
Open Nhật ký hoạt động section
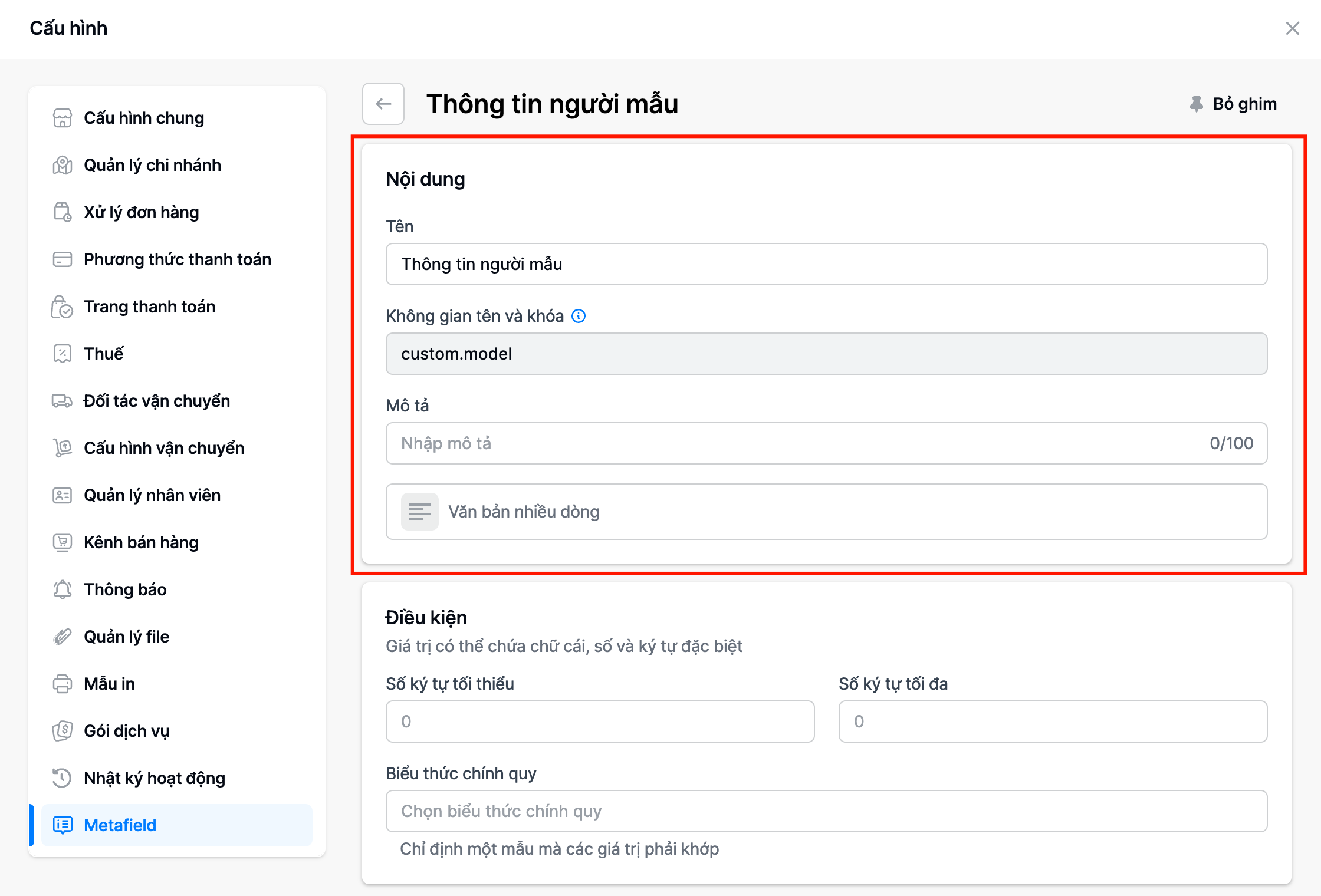155,778
